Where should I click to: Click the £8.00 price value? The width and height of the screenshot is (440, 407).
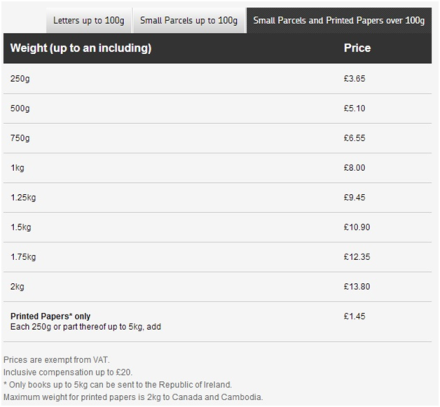(x=354, y=168)
